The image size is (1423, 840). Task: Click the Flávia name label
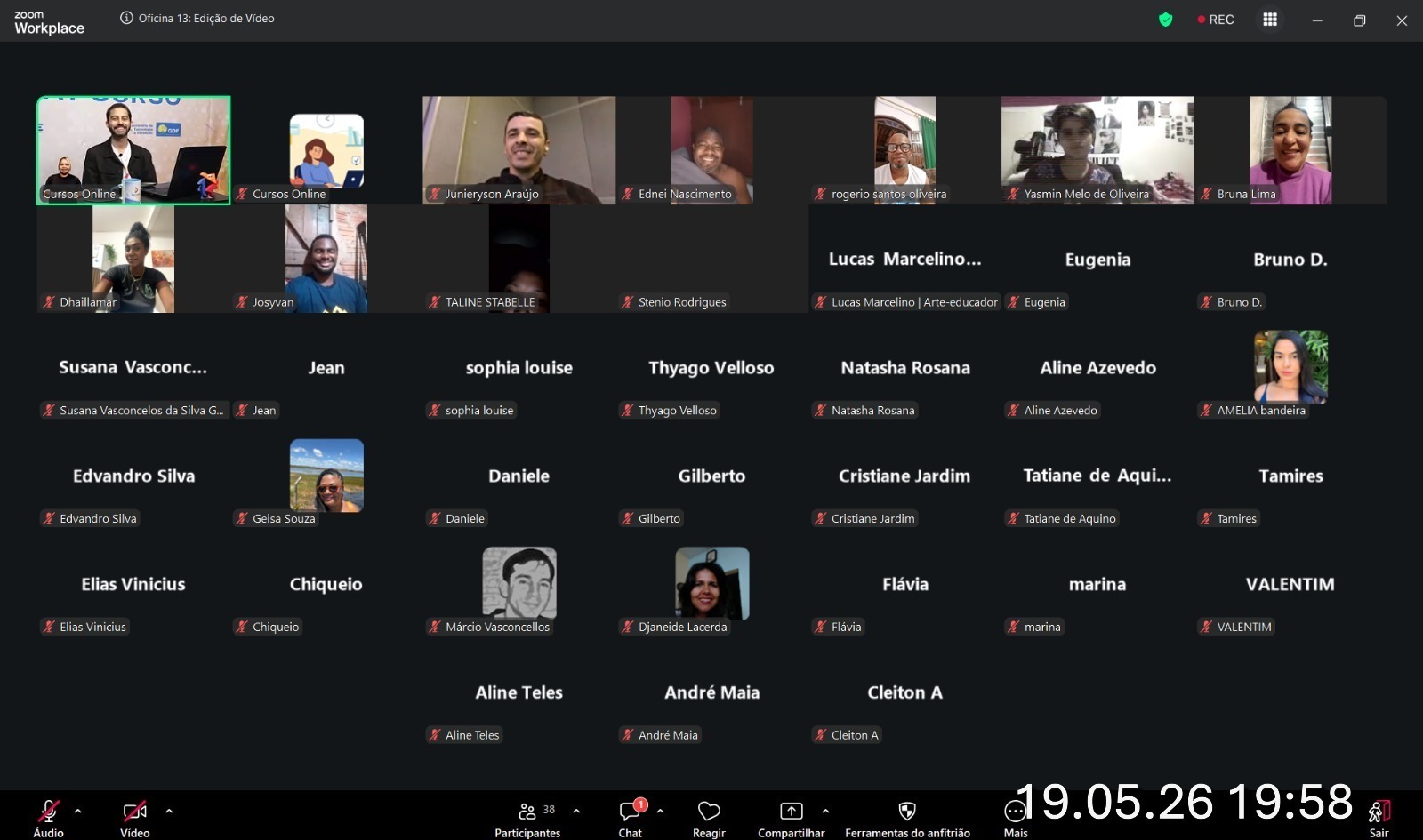[x=846, y=628]
